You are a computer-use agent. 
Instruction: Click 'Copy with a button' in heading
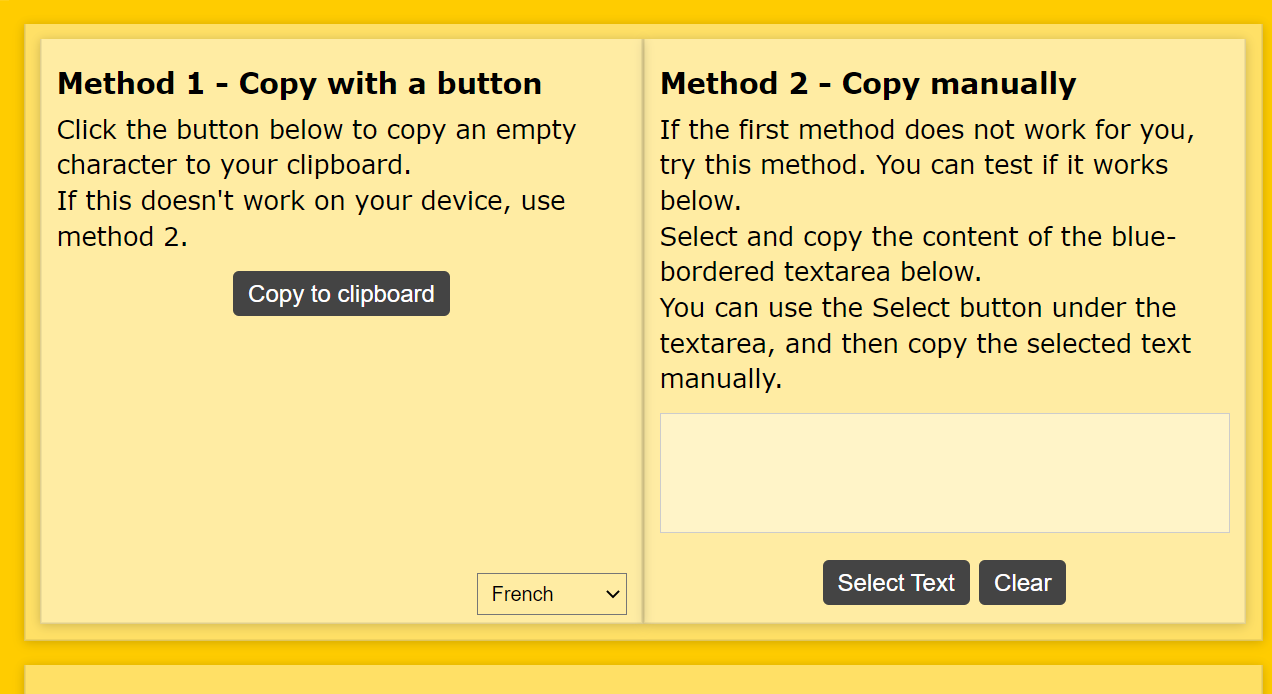point(390,83)
